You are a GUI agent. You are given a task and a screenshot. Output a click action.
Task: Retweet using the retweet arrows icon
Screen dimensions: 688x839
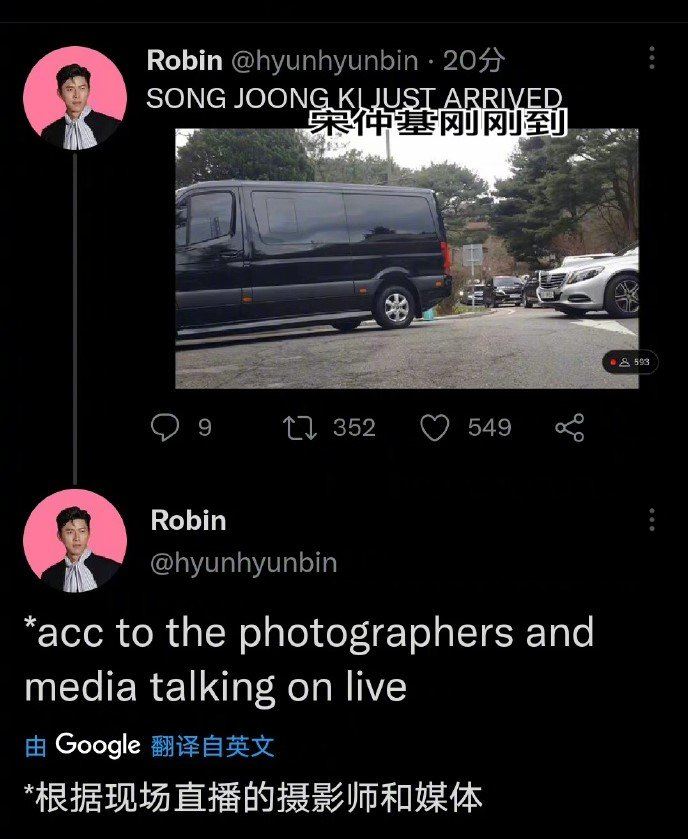click(300, 428)
